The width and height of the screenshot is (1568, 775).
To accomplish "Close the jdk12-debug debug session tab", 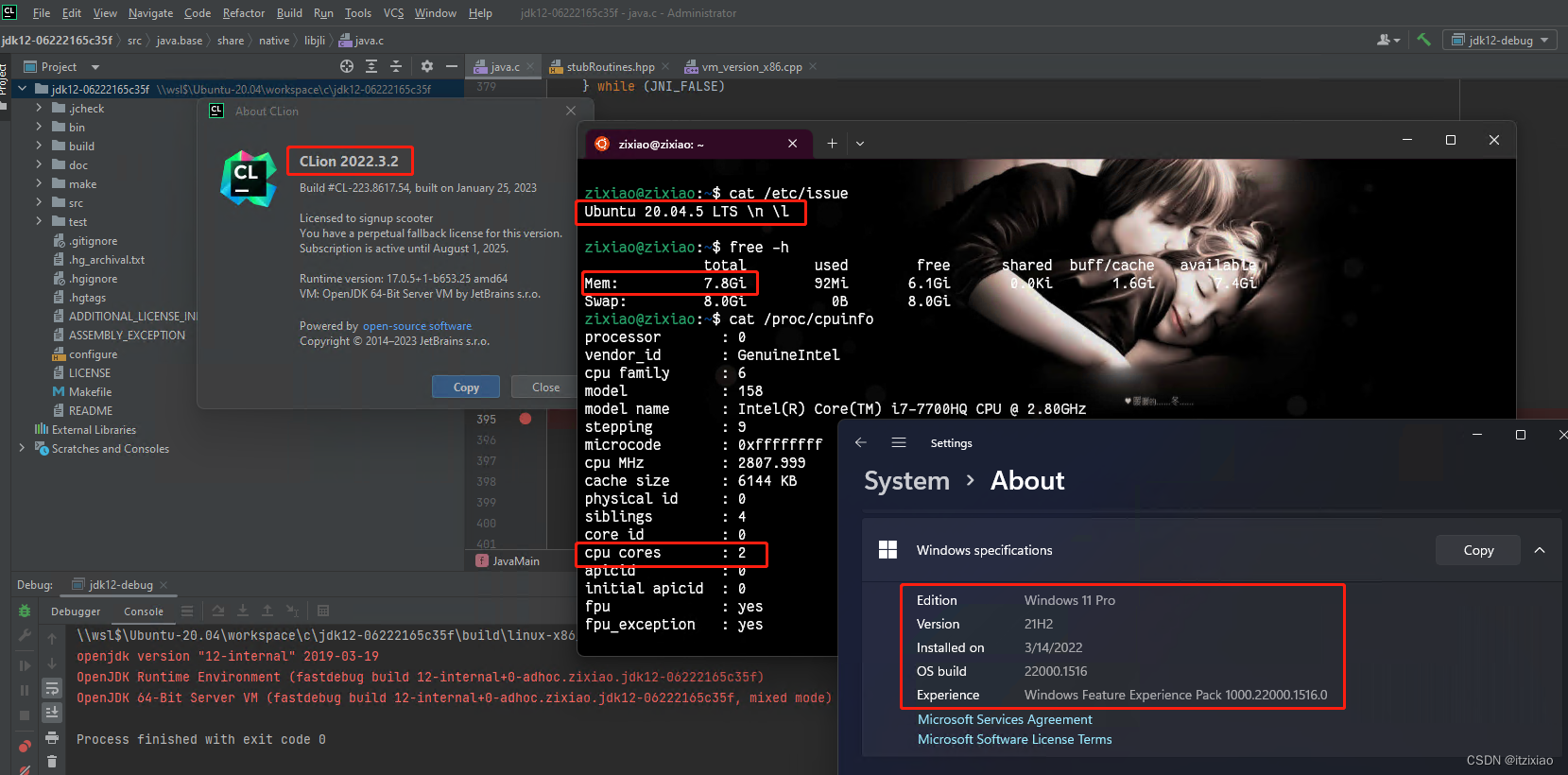I will (163, 585).
